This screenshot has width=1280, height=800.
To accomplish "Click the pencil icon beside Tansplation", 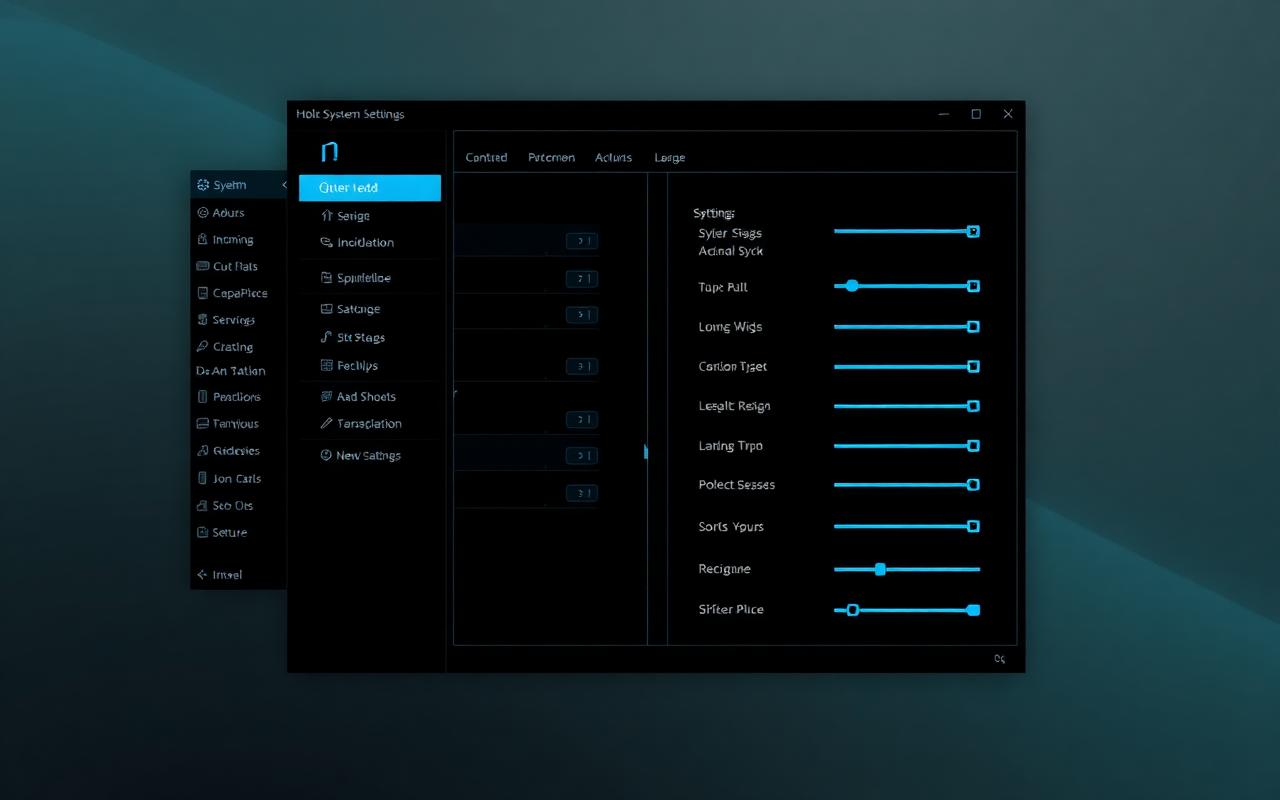I will (x=327, y=424).
